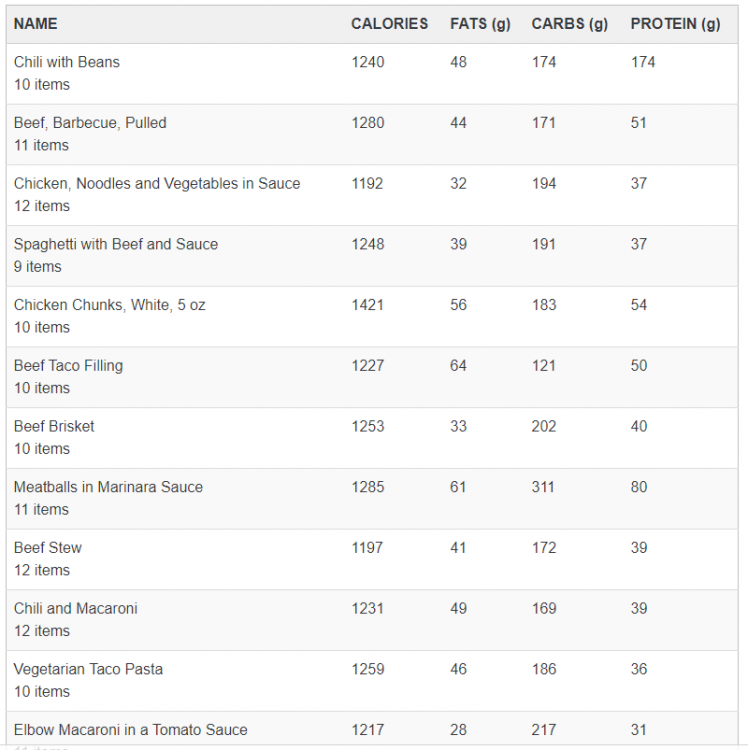
Task: Click the 311 carbs value for Meatballs
Action: 544,487
